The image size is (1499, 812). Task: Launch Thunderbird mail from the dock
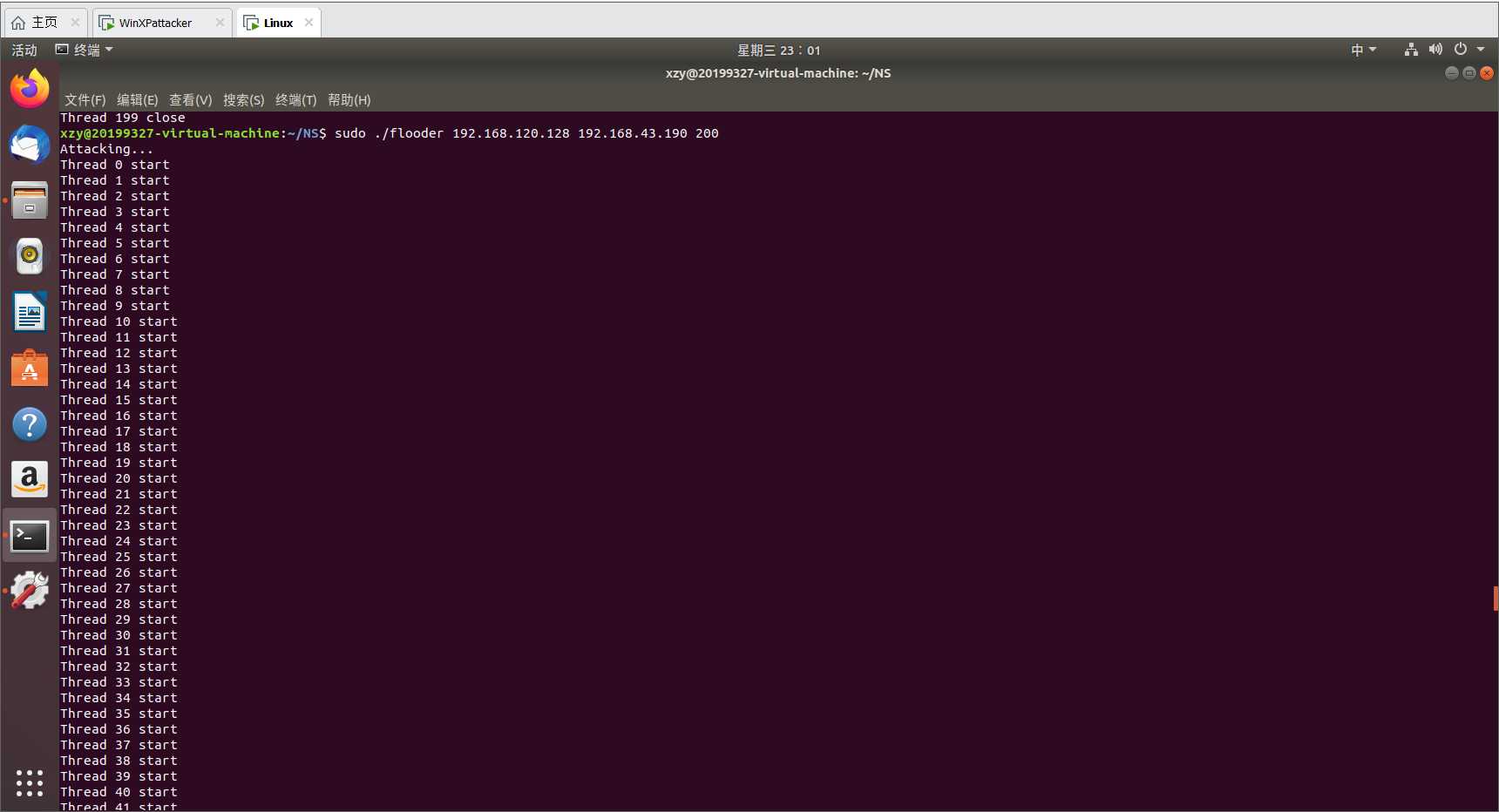(30, 145)
